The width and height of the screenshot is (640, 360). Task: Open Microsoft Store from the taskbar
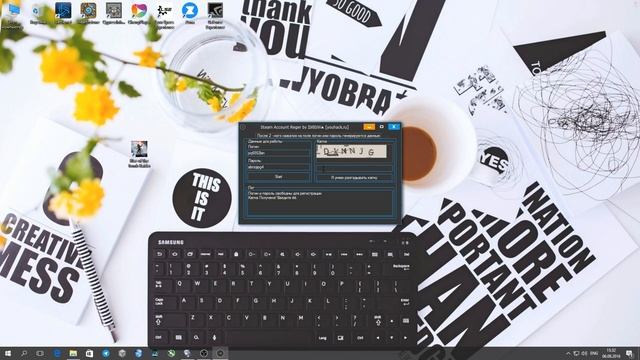89,353
